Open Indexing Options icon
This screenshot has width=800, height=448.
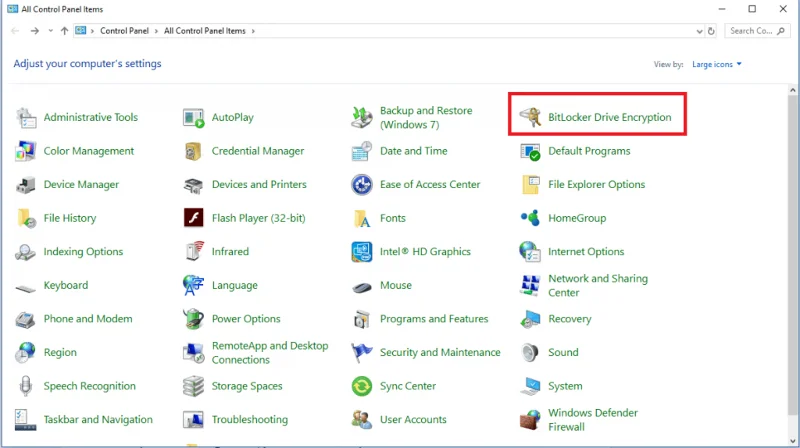click(26, 252)
